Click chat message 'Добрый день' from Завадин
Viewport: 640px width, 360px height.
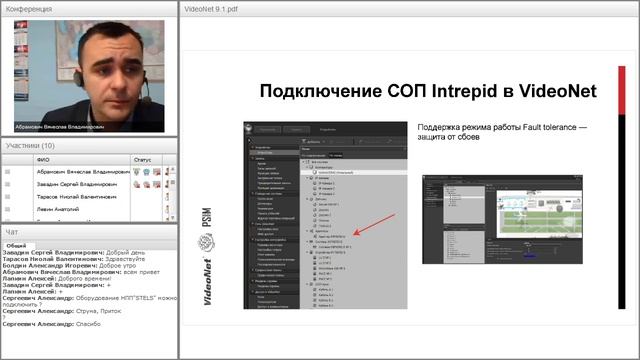125,253
